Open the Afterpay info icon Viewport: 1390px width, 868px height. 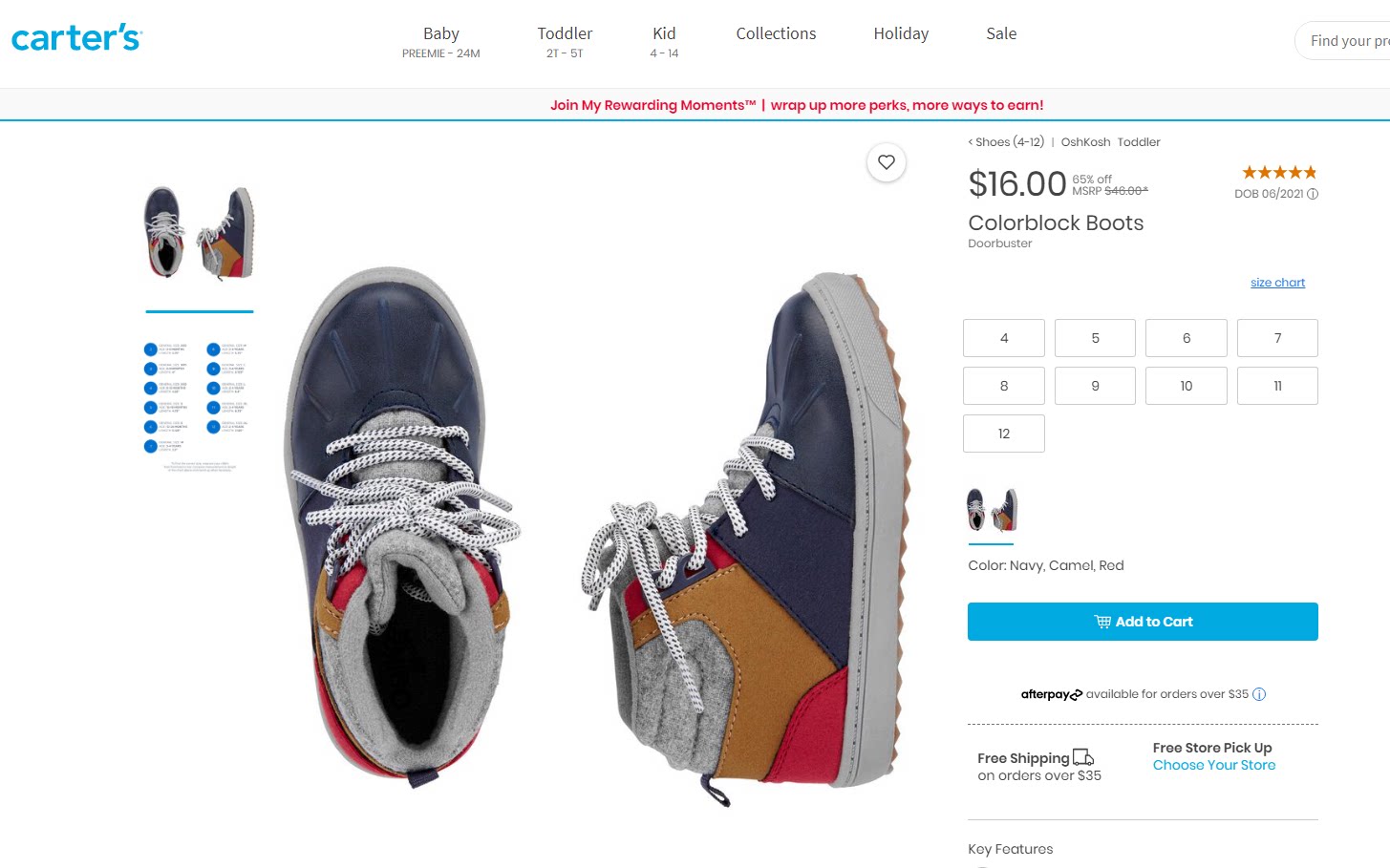1259,694
